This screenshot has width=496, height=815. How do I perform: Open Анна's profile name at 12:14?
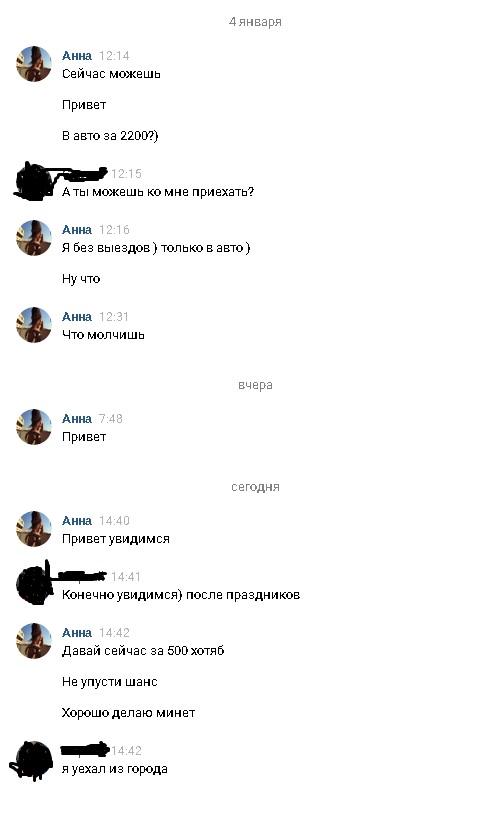click(77, 56)
